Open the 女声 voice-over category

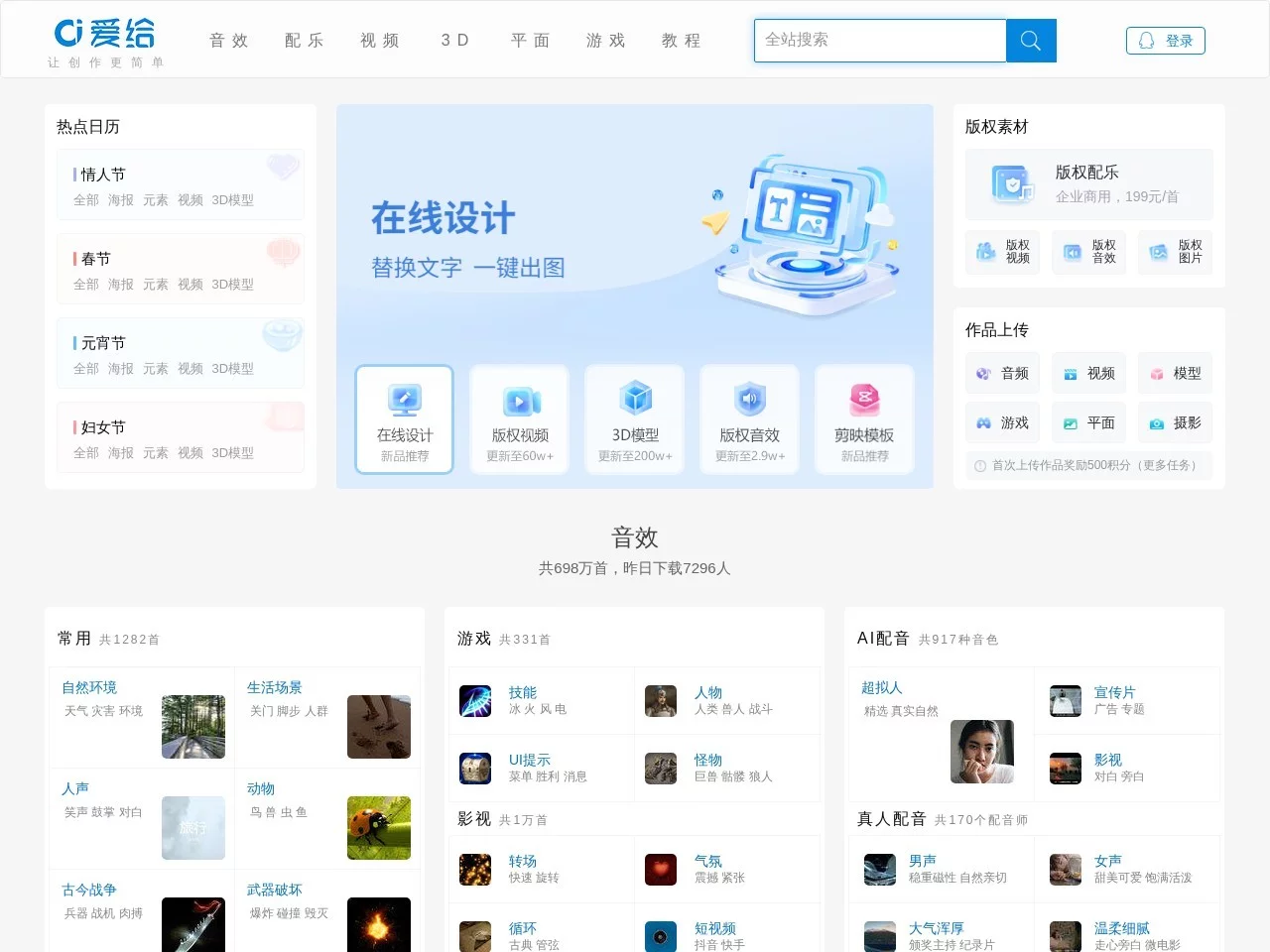pos(1107,861)
